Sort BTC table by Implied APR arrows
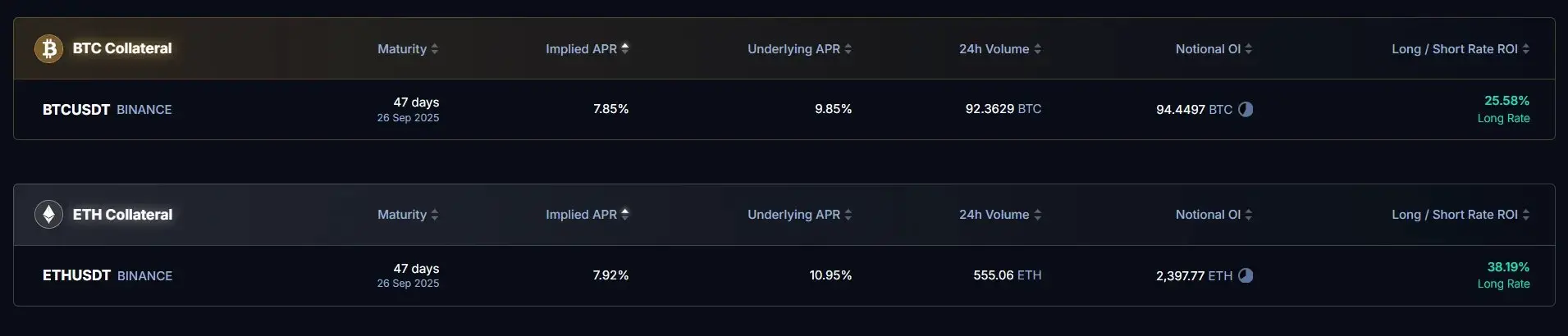Screen dimensions: 1568x336 click(x=625, y=48)
